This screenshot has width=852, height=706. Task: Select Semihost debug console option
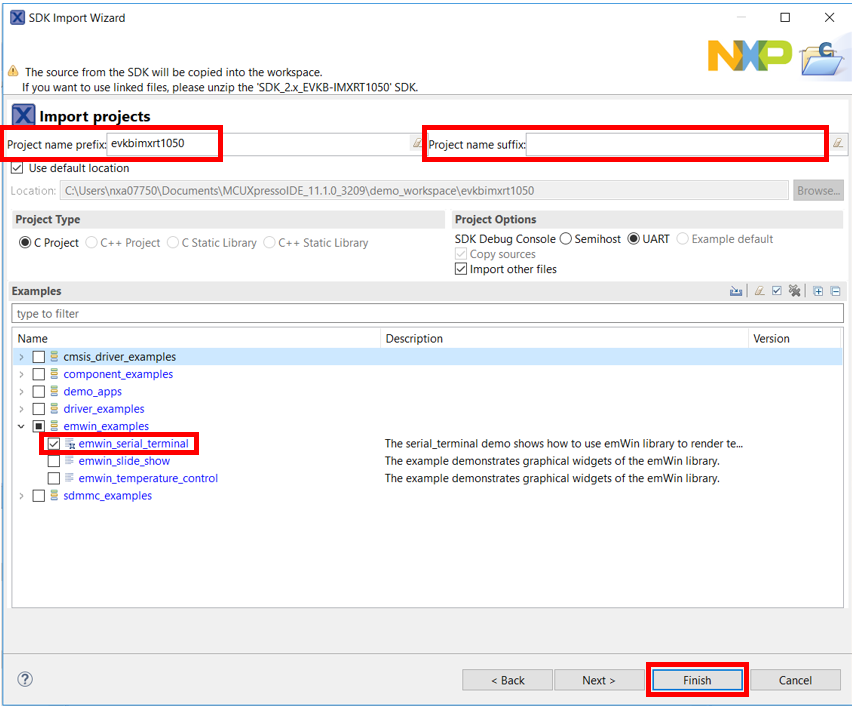click(566, 239)
